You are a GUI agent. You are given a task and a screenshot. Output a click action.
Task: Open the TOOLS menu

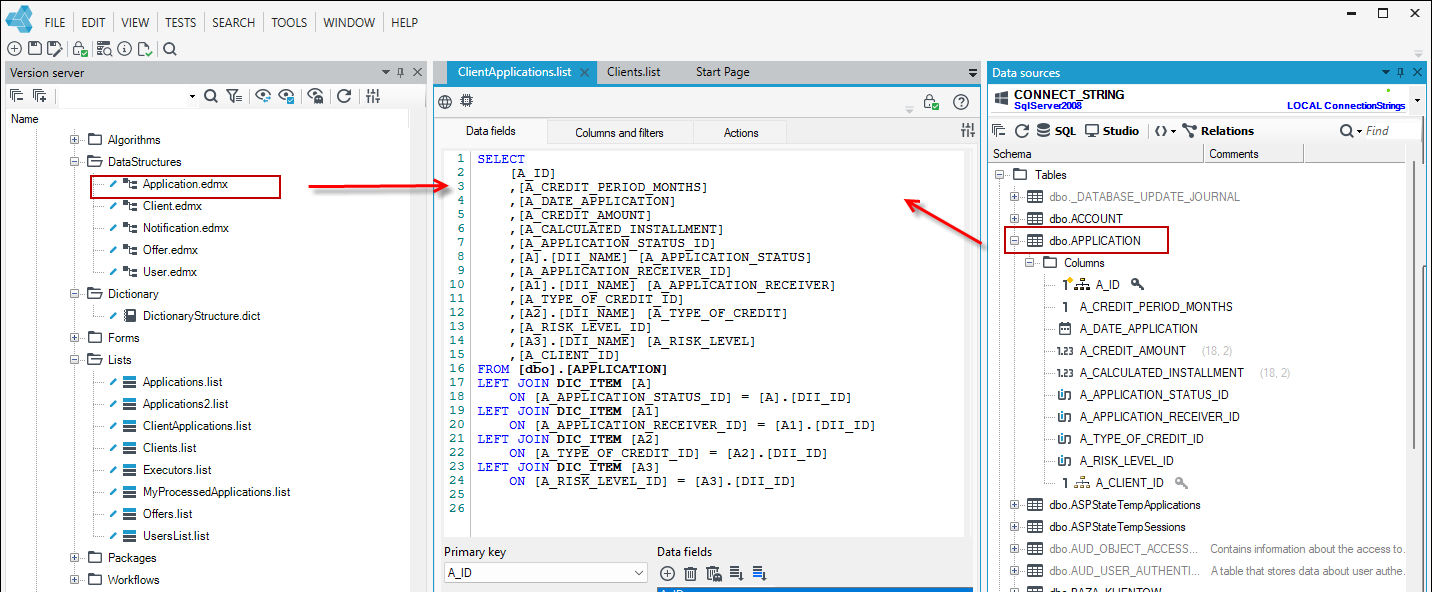point(290,22)
